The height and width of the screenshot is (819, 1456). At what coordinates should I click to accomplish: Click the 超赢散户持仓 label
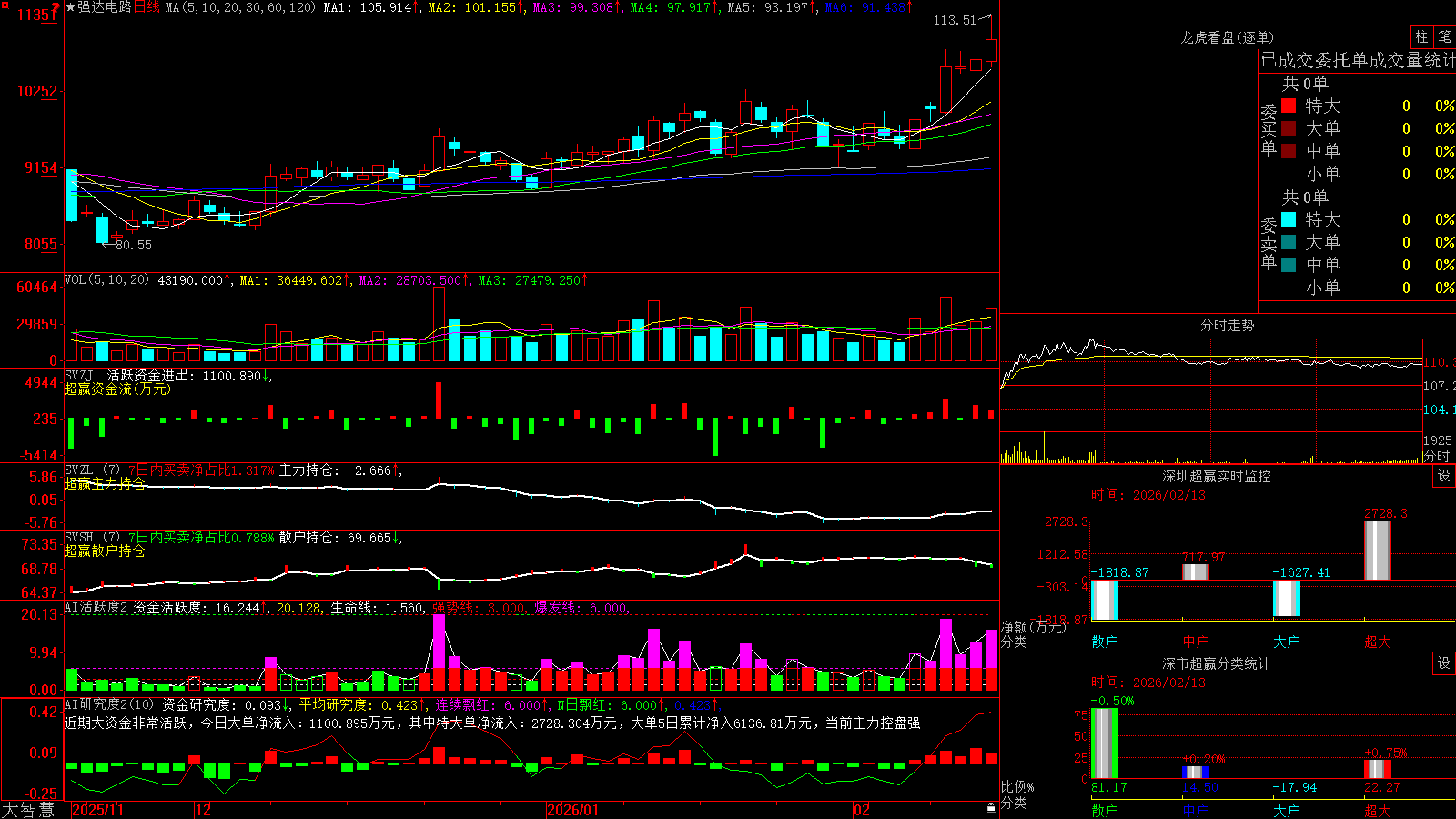click(105, 551)
